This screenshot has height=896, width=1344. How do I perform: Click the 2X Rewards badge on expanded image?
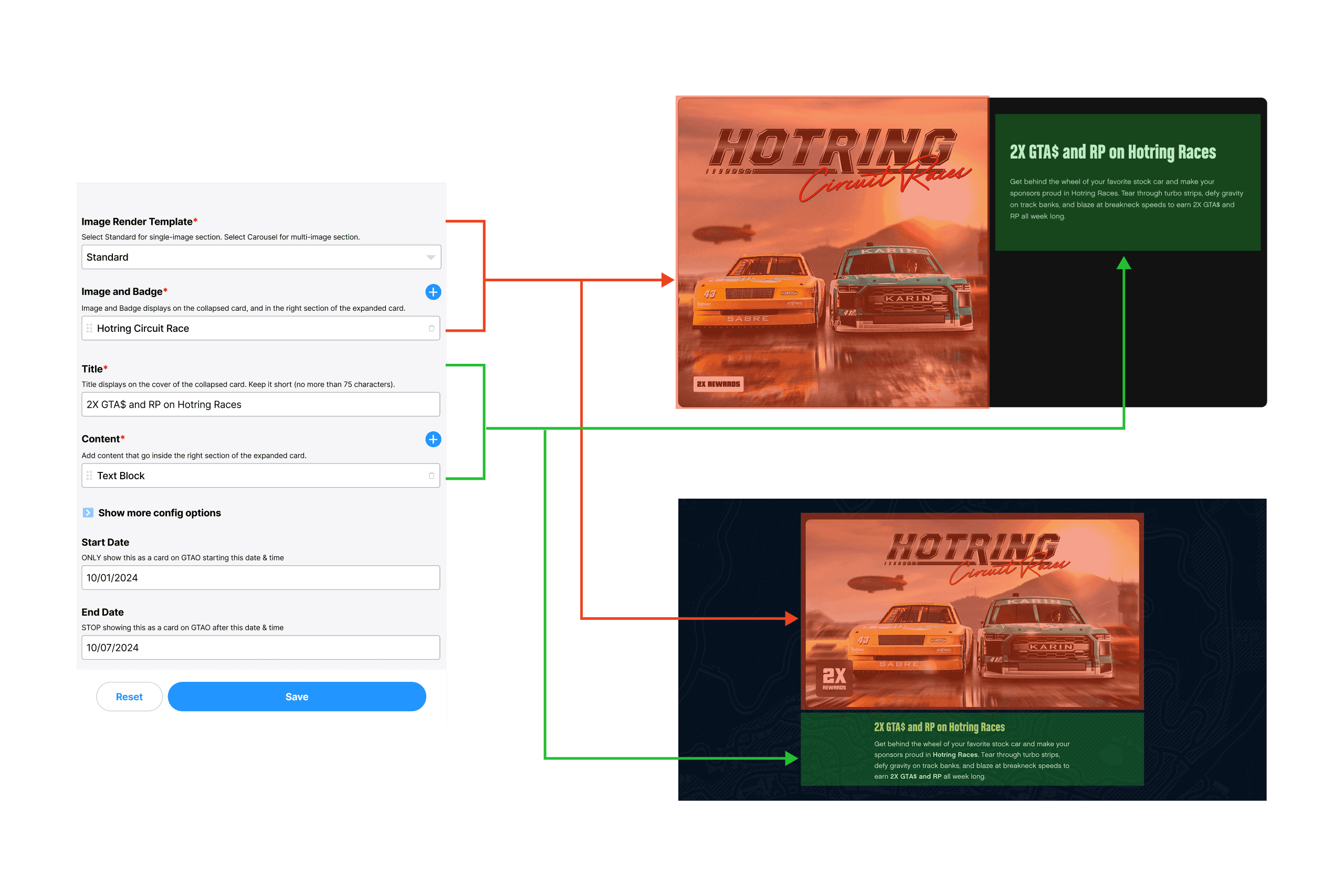click(718, 384)
